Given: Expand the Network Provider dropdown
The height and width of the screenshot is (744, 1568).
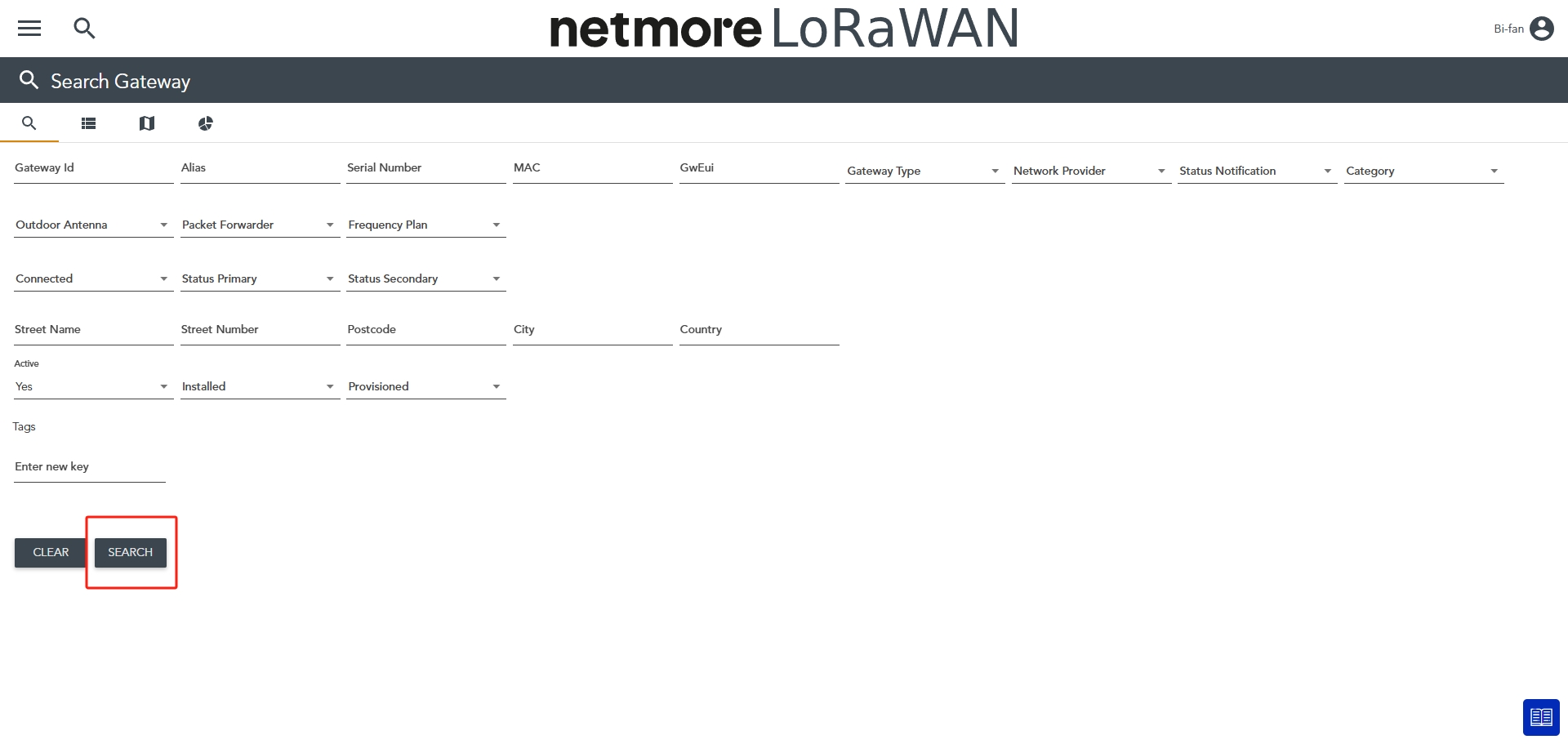Looking at the screenshot, I should pyautogui.click(x=1092, y=171).
